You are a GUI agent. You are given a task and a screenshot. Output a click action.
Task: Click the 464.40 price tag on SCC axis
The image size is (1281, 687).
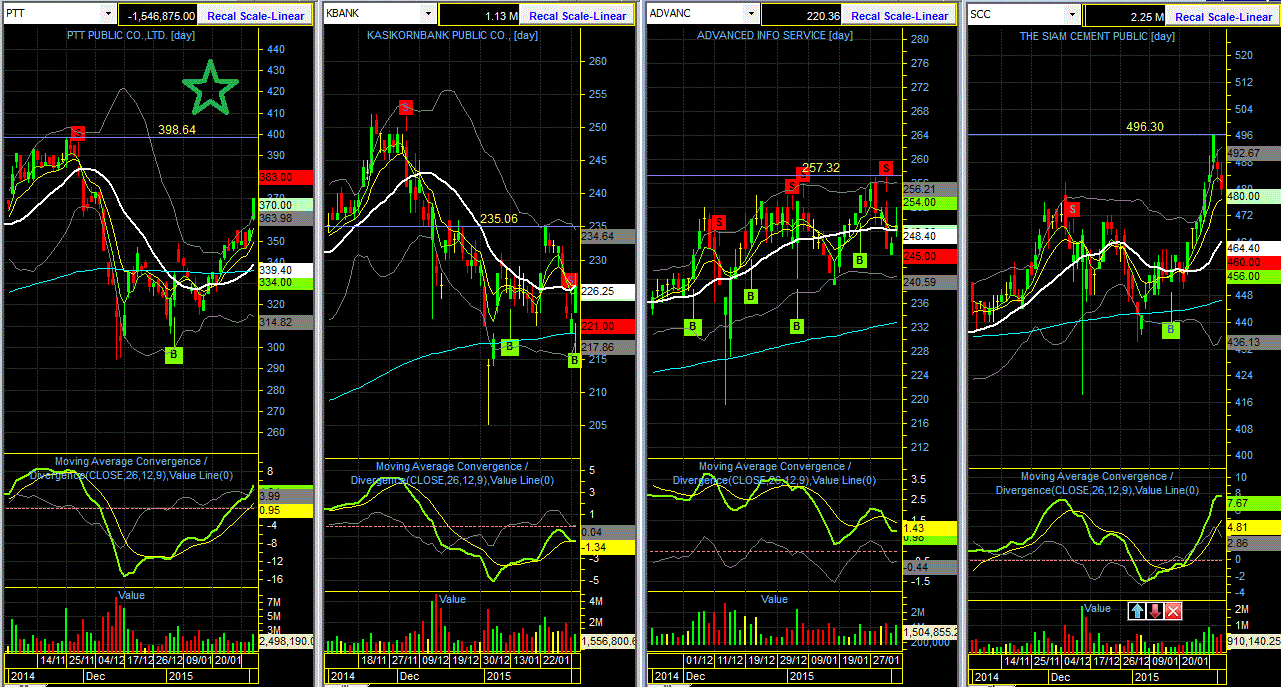[x=1252, y=247]
